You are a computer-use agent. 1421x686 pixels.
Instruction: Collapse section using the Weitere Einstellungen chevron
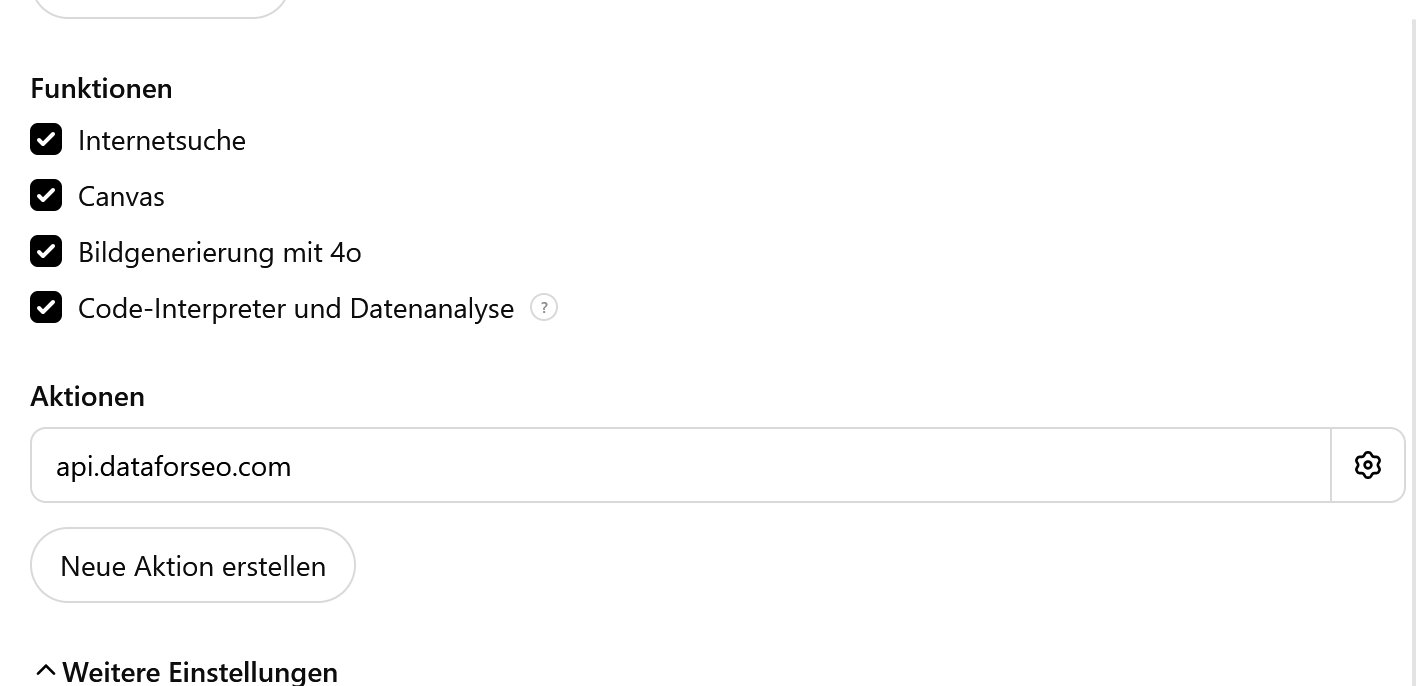45,671
